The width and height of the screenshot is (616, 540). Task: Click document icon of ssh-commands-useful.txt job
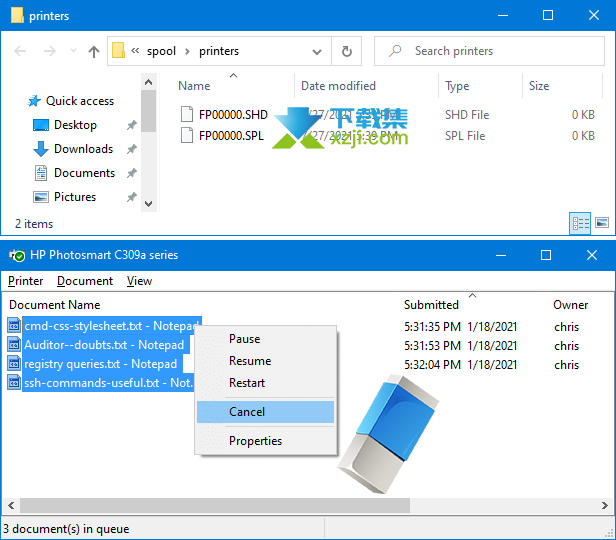[14, 383]
